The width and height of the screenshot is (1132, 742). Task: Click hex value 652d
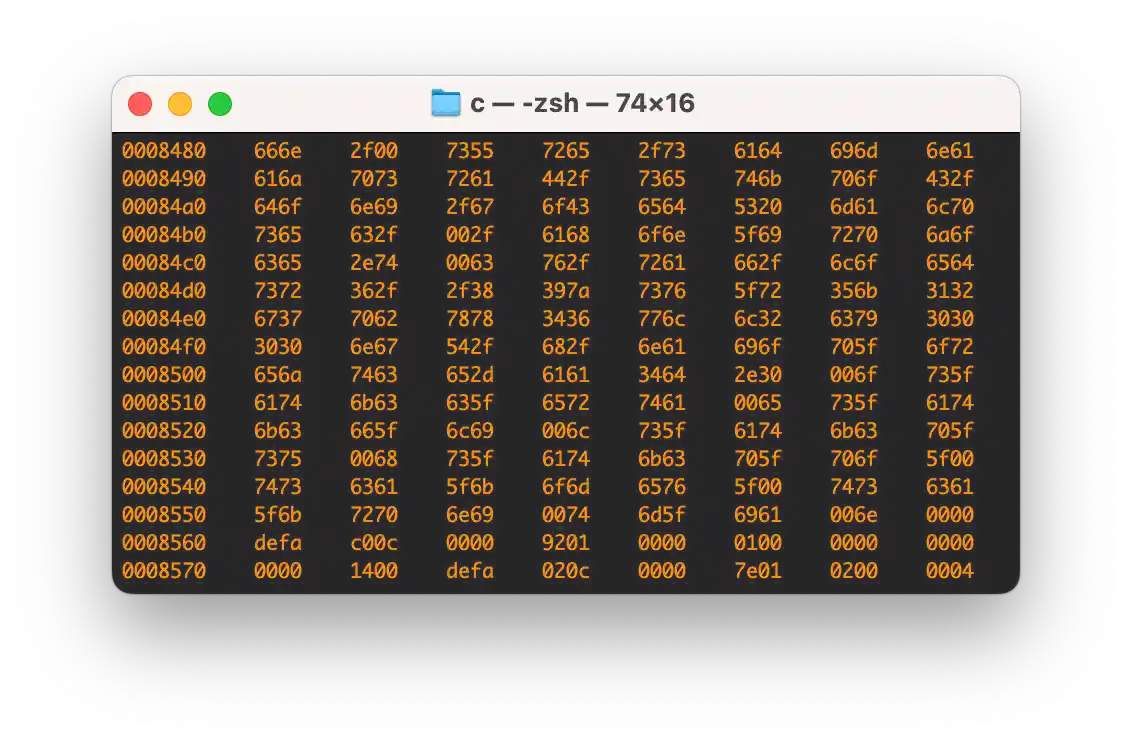click(470, 375)
